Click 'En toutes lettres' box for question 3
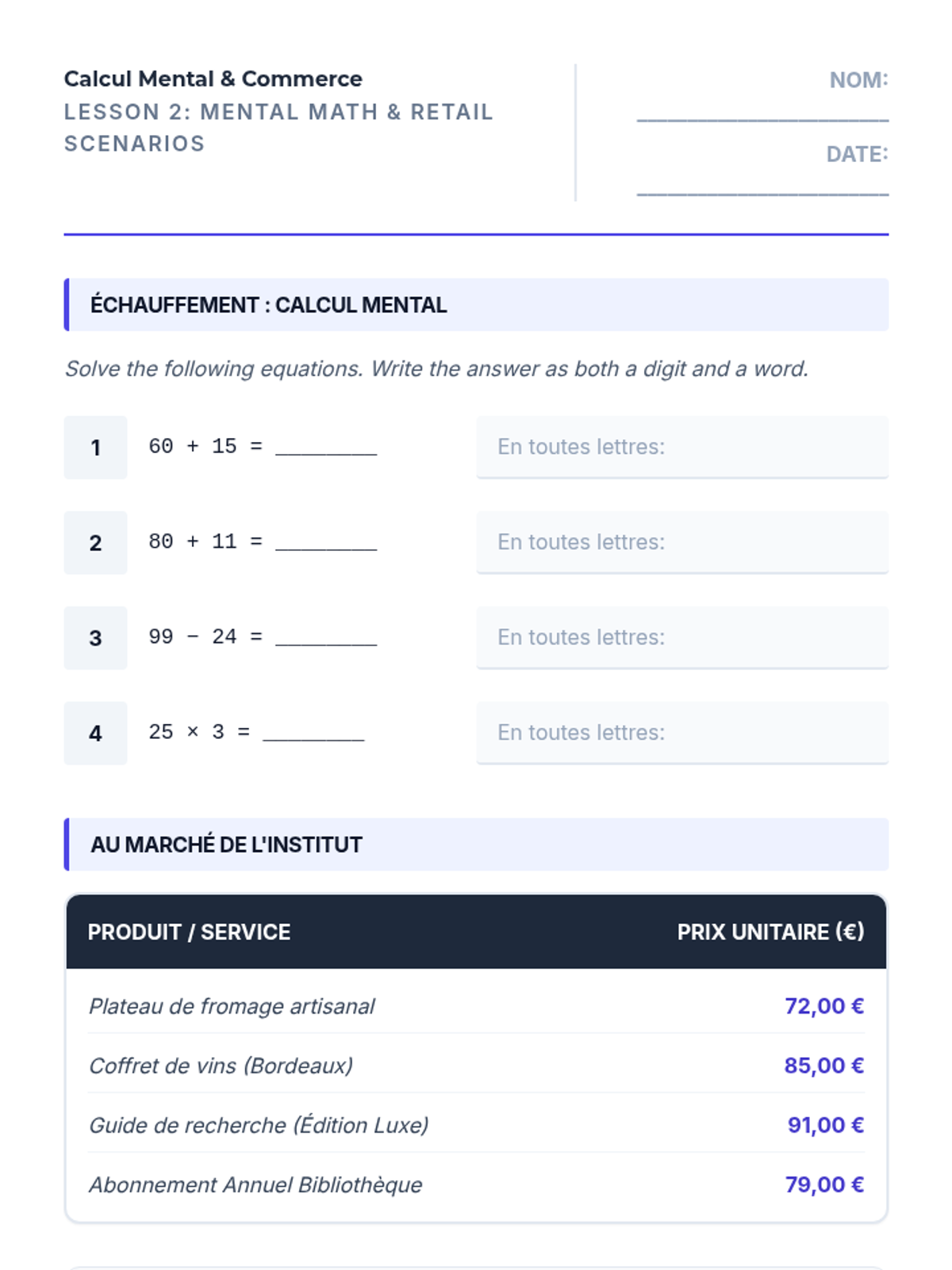 click(x=681, y=637)
